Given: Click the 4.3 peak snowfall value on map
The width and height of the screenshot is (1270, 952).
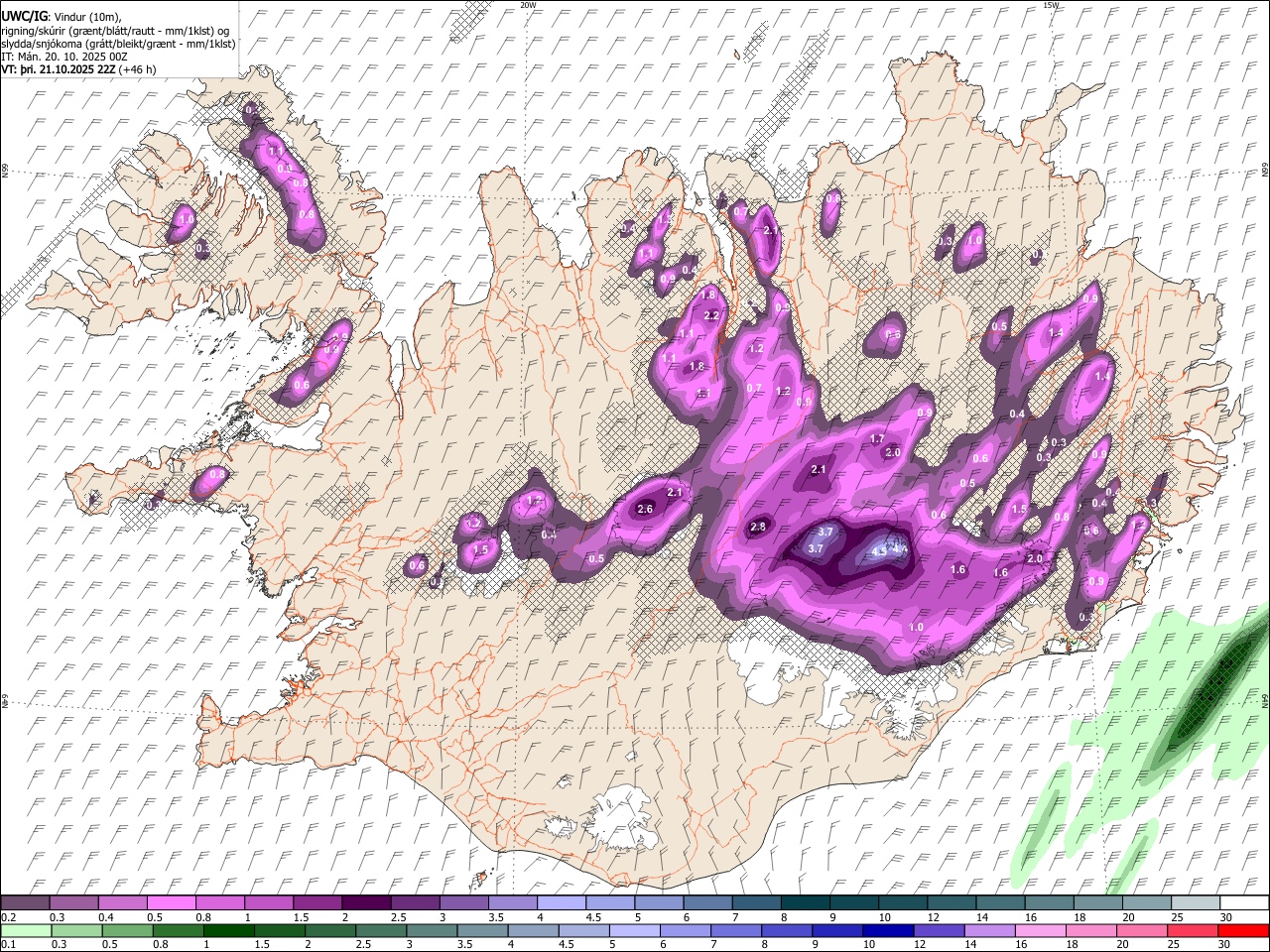Looking at the screenshot, I should tap(878, 550).
